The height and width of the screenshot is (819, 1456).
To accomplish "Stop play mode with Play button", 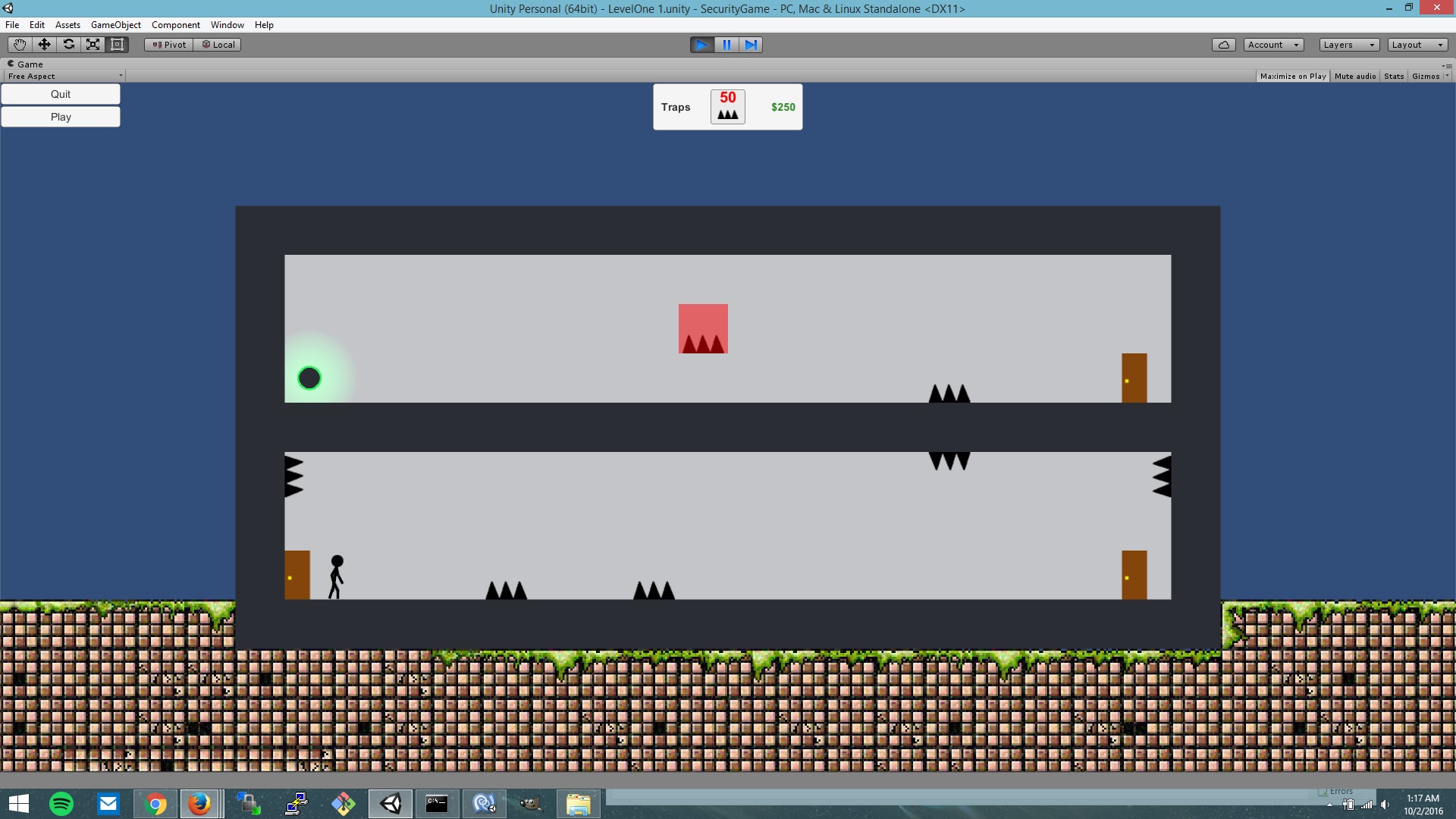I will coord(701,45).
